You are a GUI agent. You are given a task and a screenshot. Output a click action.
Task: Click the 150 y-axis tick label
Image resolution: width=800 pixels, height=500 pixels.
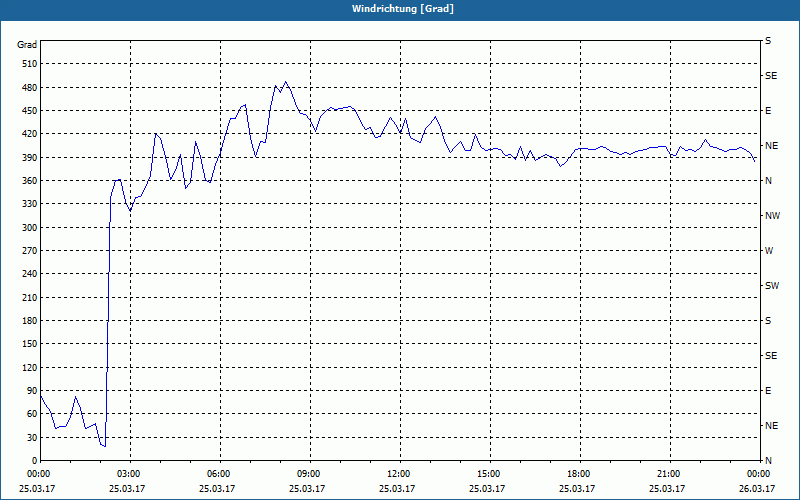point(30,344)
